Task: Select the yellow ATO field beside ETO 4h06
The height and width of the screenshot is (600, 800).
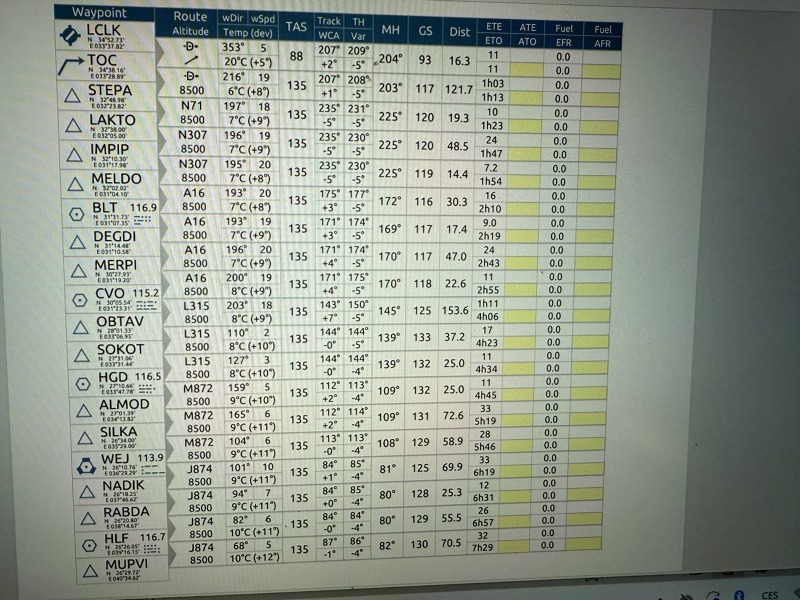Action: pos(527,317)
